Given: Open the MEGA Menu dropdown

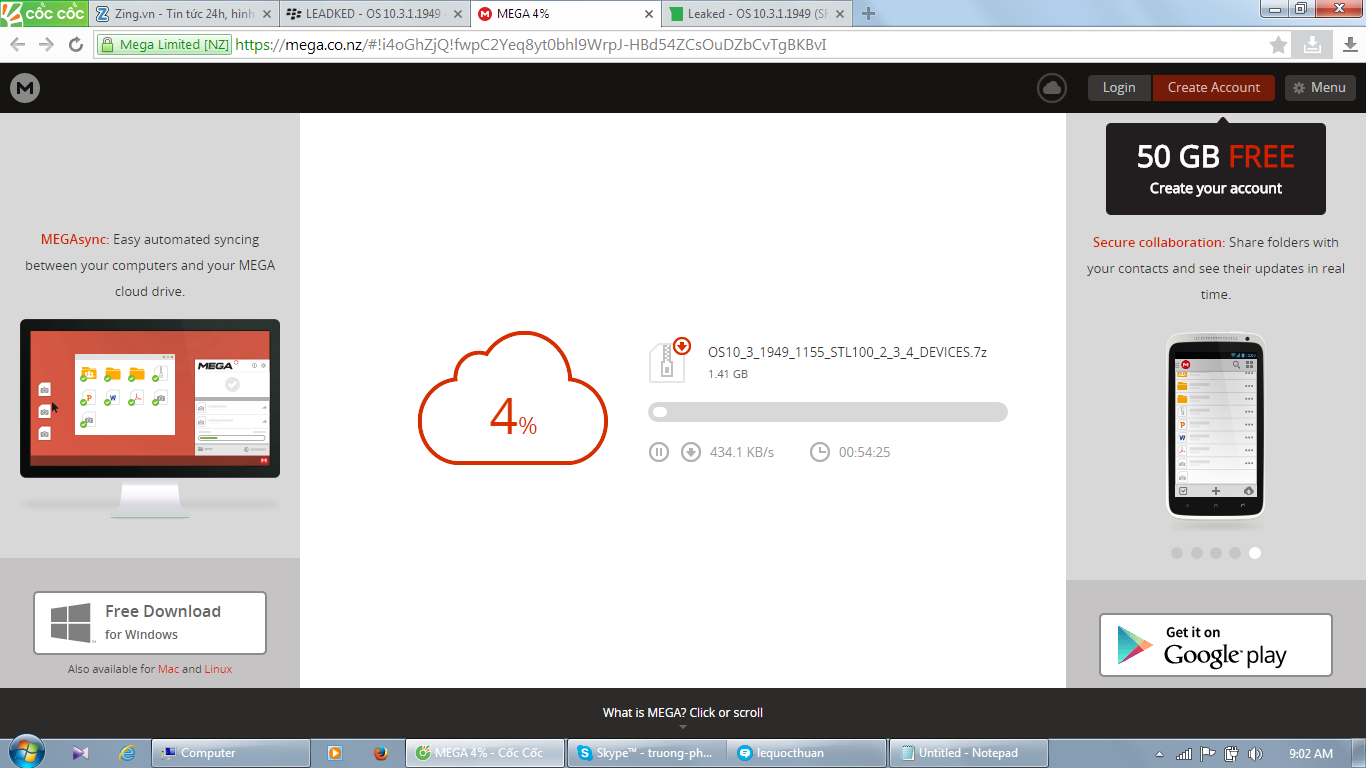Looking at the screenshot, I should click(1319, 88).
